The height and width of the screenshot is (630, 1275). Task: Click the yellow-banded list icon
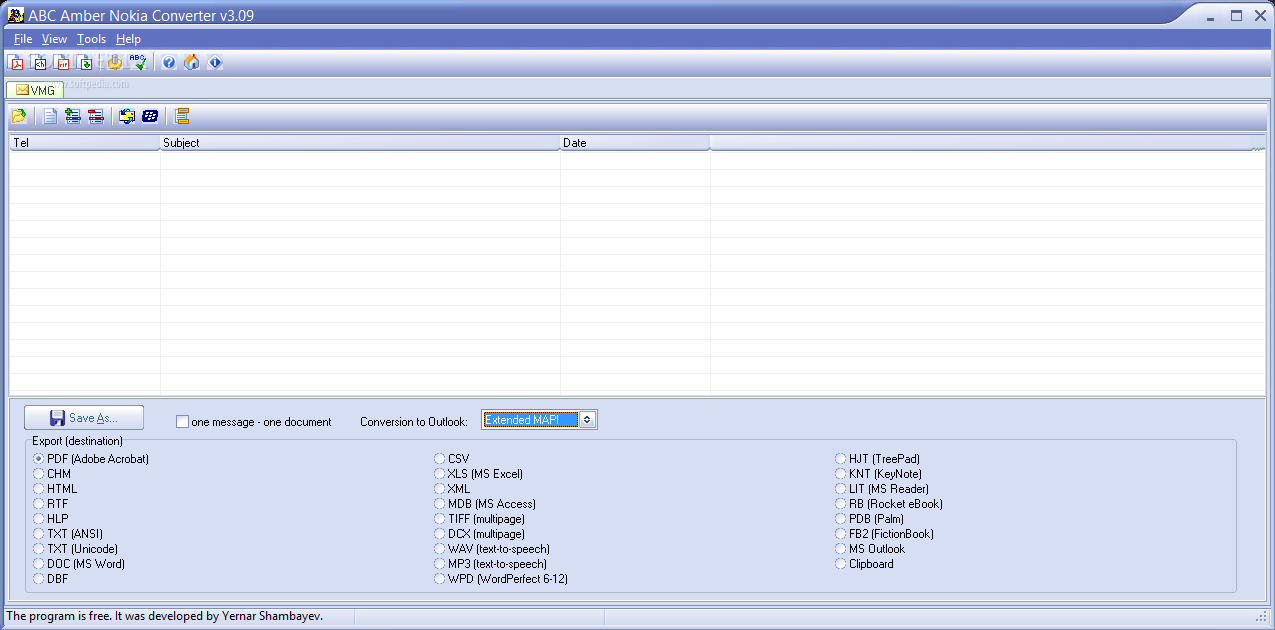coord(181,116)
